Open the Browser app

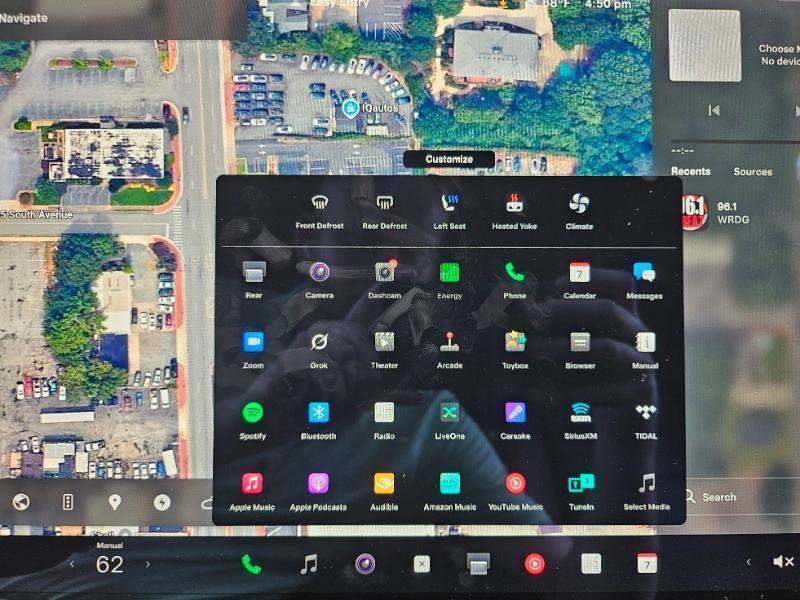(x=580, y=349)
